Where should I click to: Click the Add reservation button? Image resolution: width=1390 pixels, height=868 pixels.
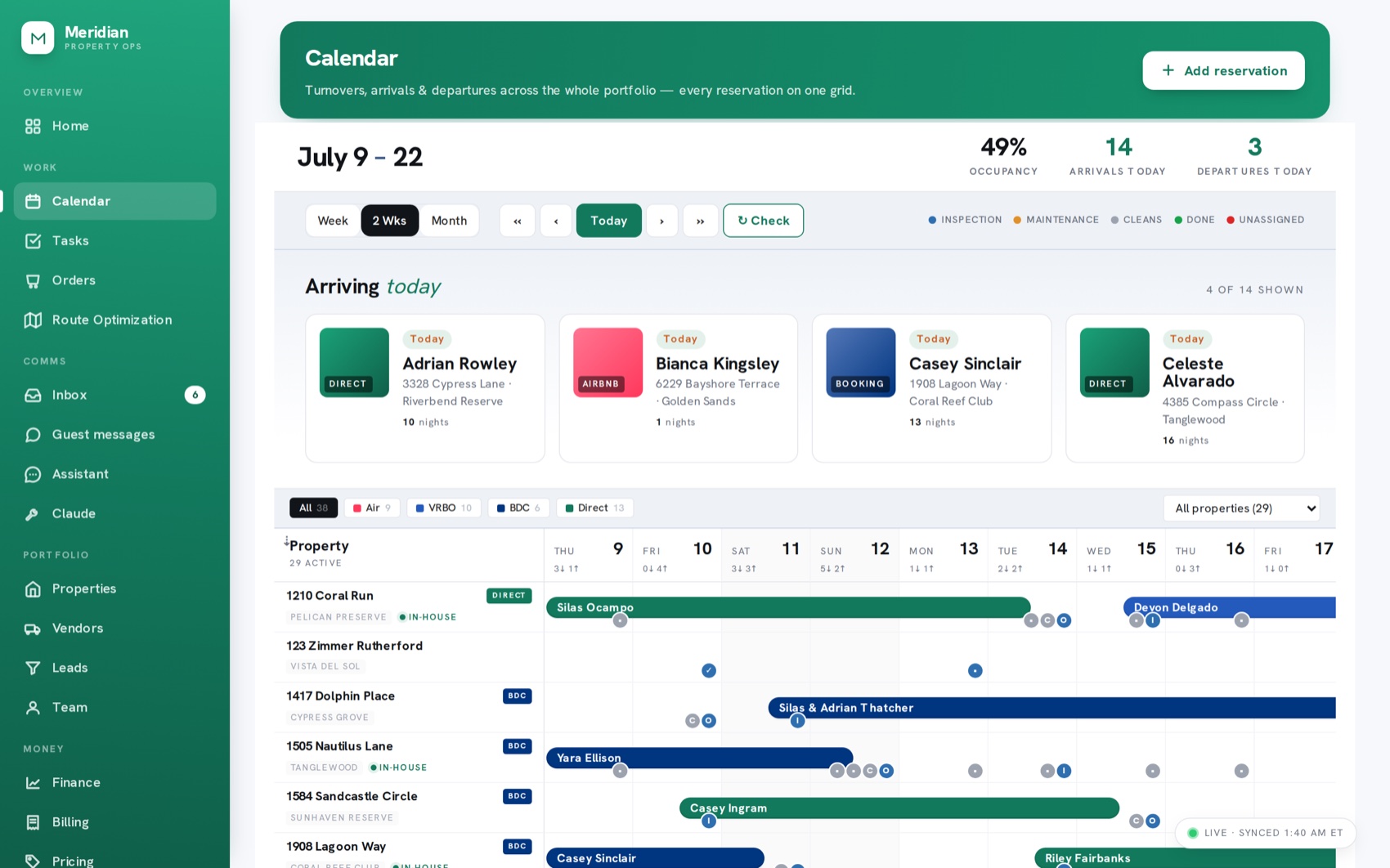coord(1223,70)
